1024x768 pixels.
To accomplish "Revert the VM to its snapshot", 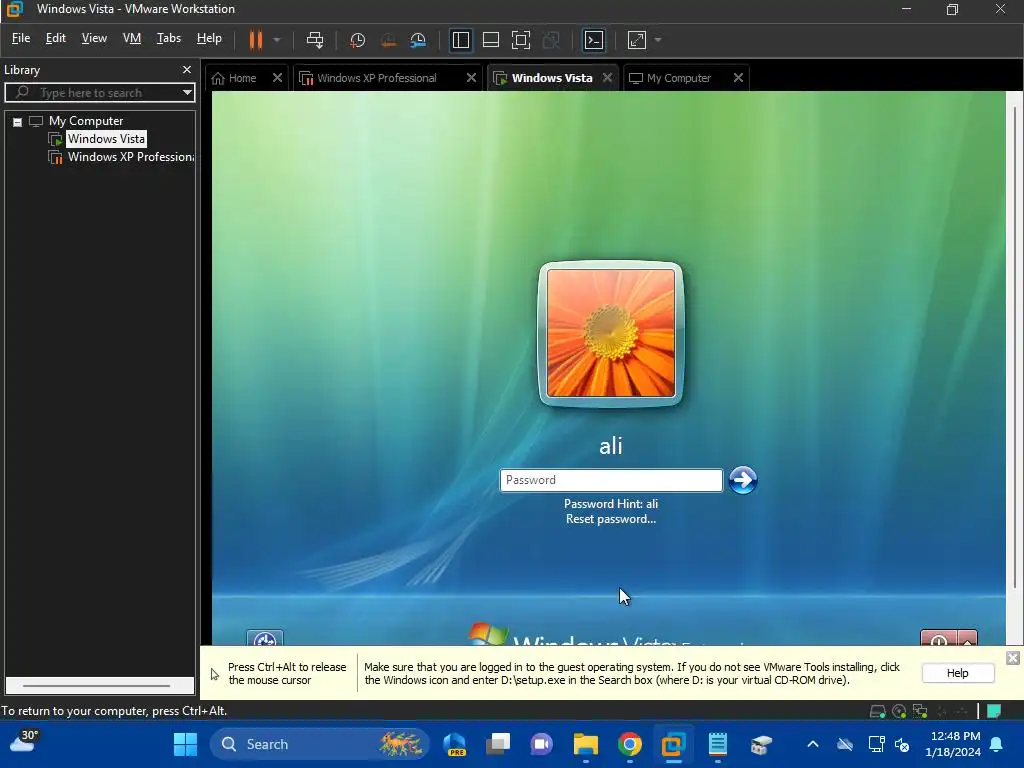I will point(388,40).
